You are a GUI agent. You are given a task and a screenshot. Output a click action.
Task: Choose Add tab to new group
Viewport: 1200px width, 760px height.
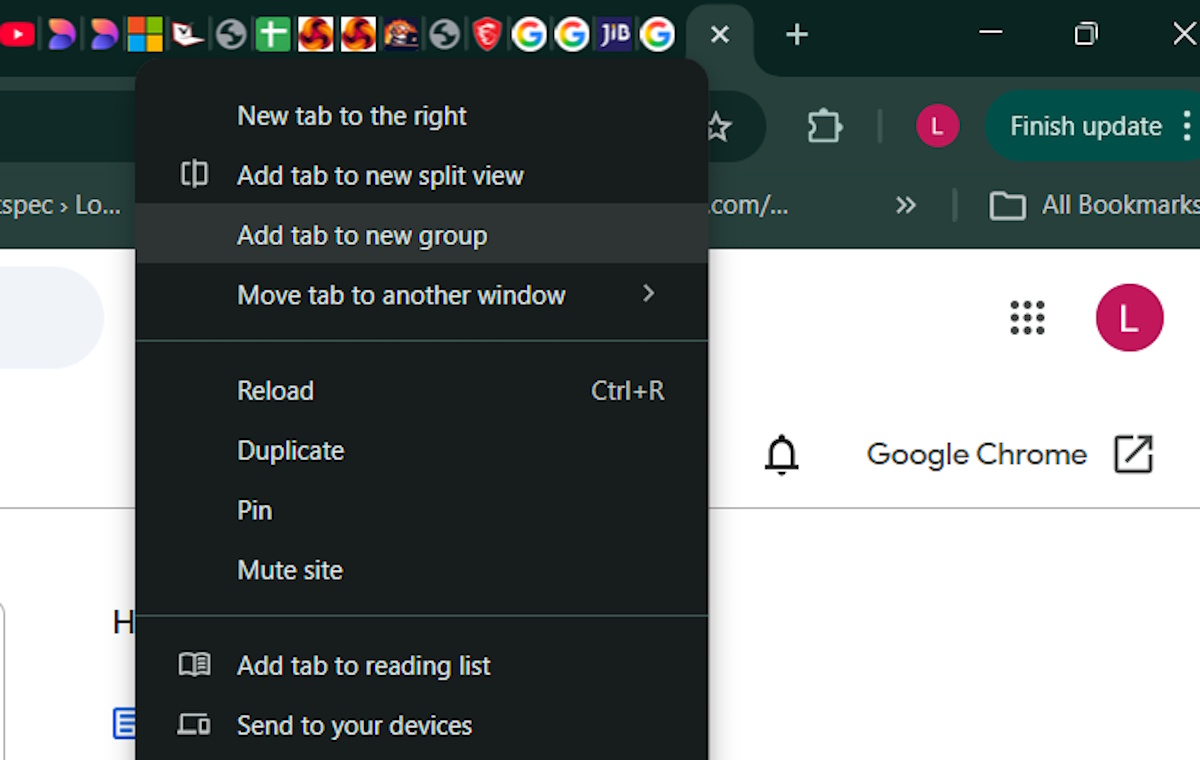coord(362,235)
